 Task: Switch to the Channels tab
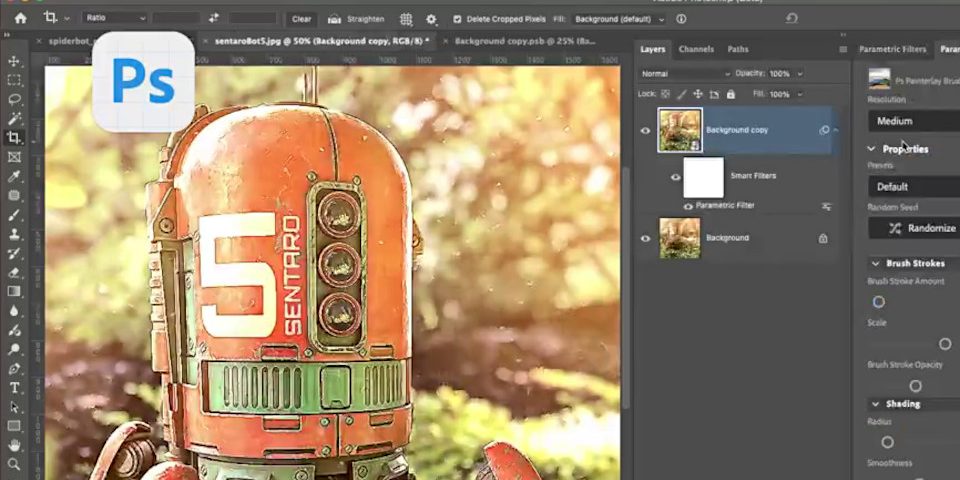tap(696, 49)
